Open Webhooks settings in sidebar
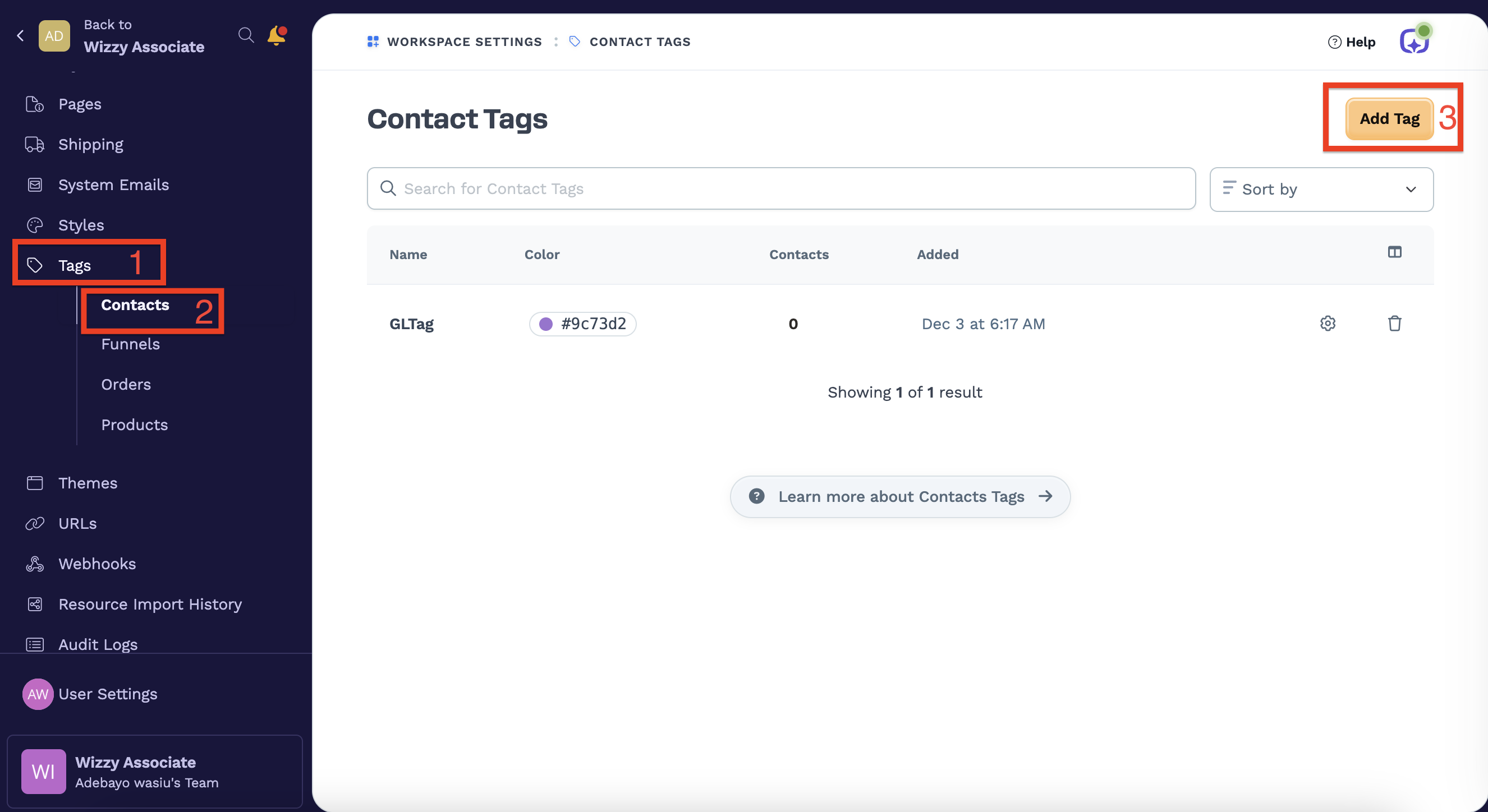 point(97,564)
